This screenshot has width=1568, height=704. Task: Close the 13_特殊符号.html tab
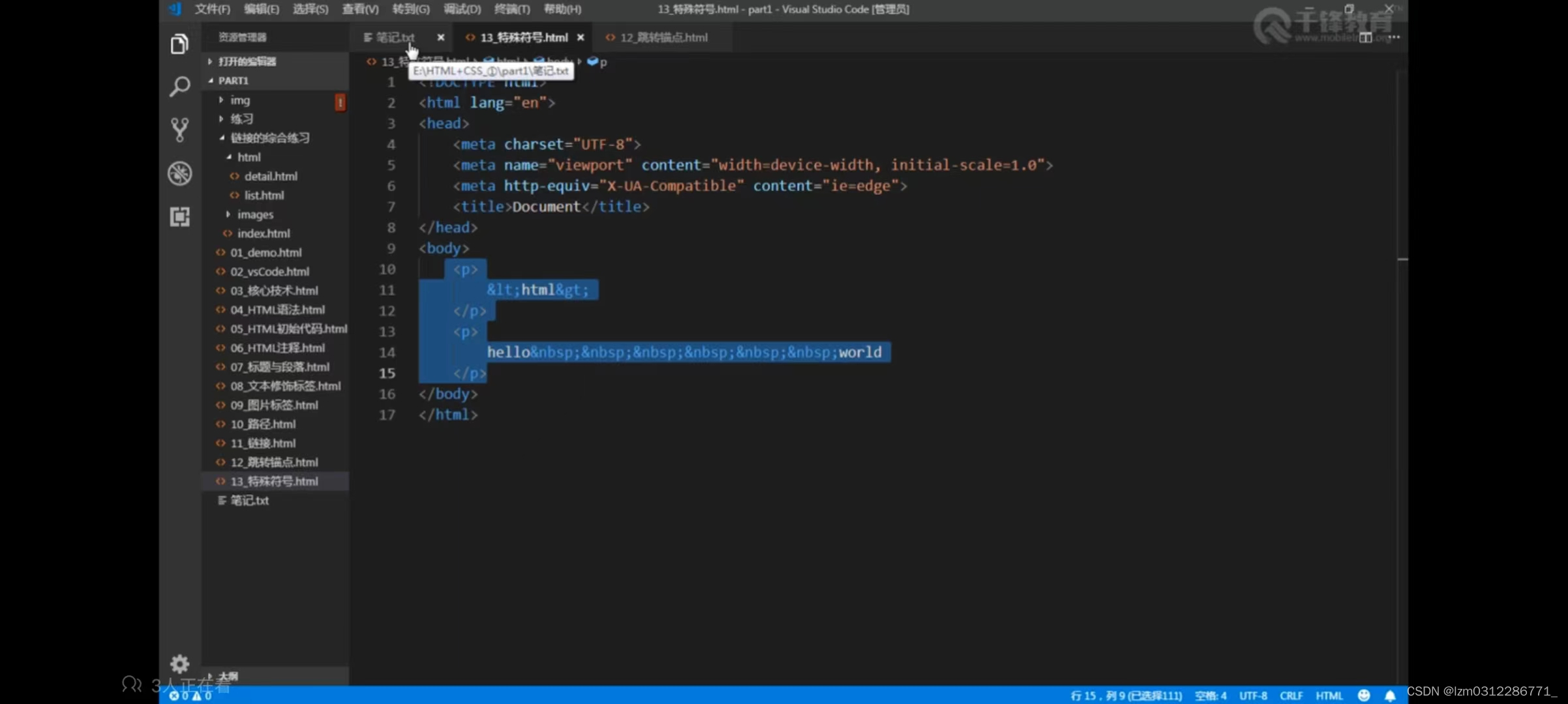point(580,37)
